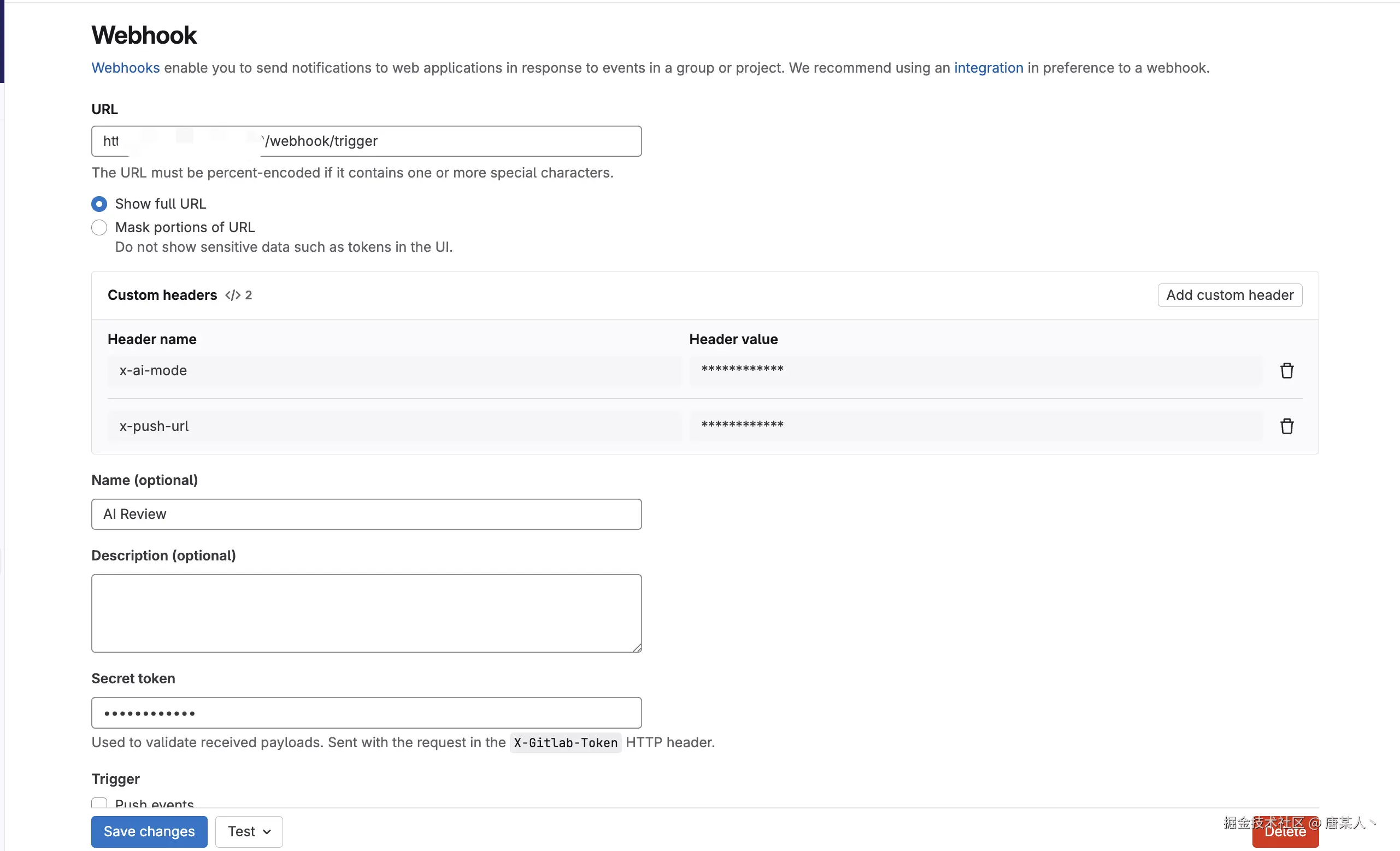Check the Push events trigger
The width and height of the screenshot is (1400, 851).
(99, 803)
